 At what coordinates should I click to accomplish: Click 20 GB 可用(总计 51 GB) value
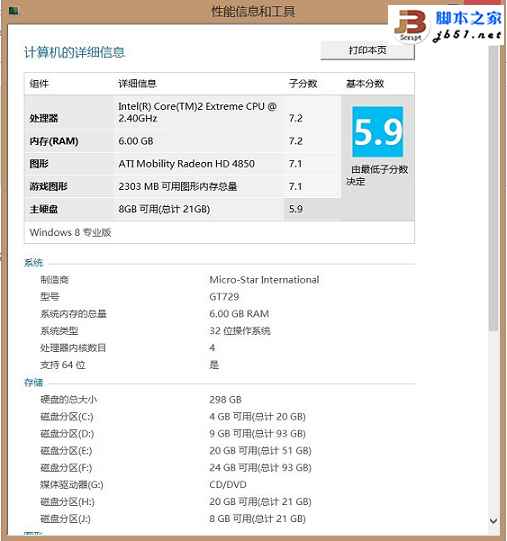pos(260,451)
